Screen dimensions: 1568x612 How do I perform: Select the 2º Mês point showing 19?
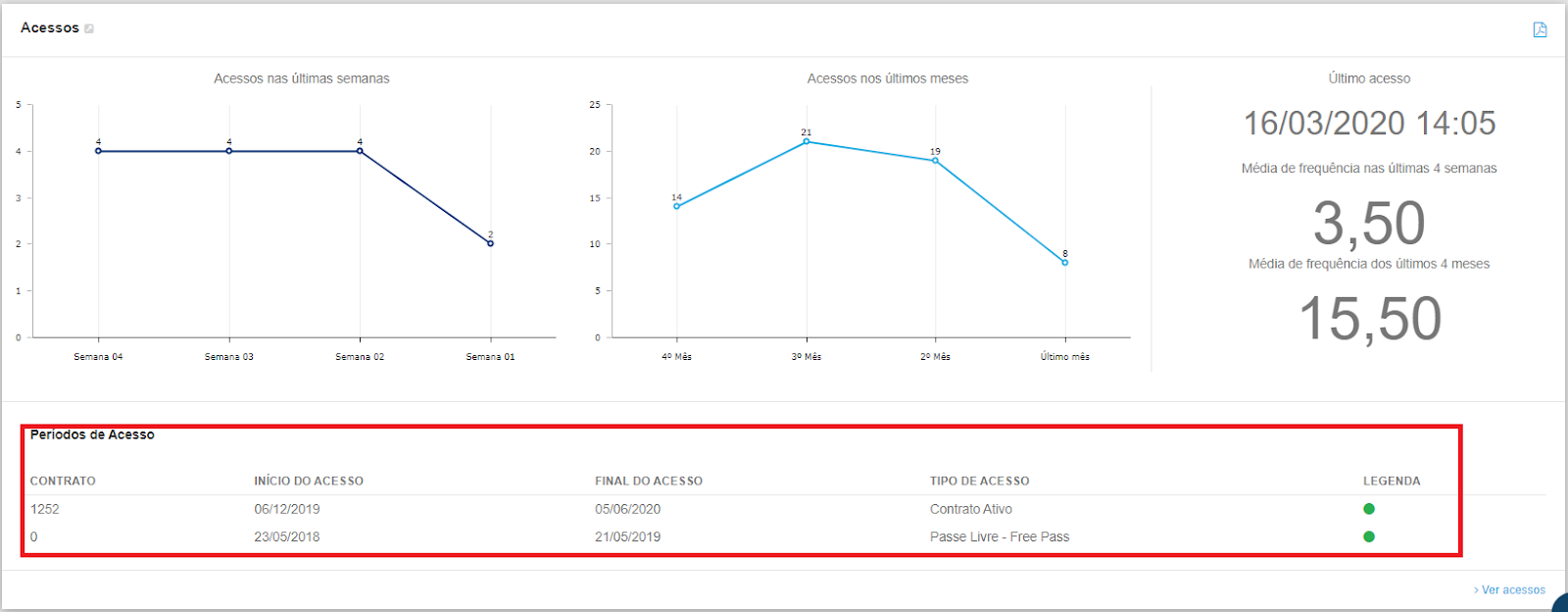pos(936,160)
